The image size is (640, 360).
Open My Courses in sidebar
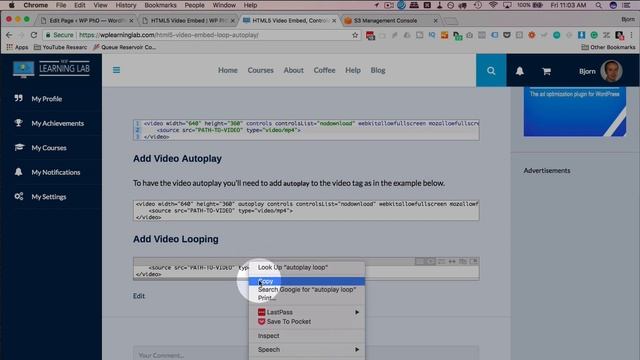point(49,148)
